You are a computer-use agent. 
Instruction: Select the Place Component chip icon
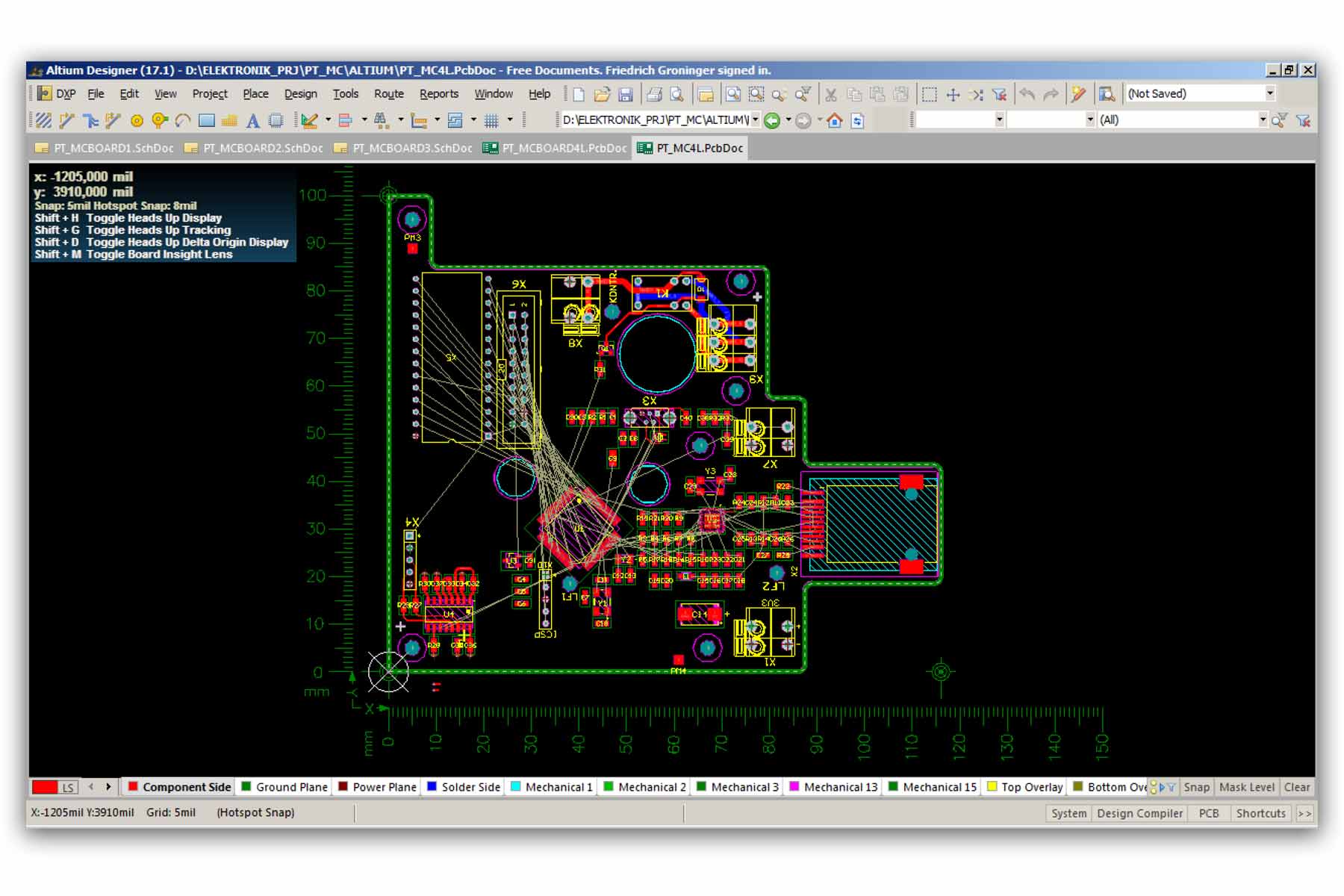tap(276, 120)
